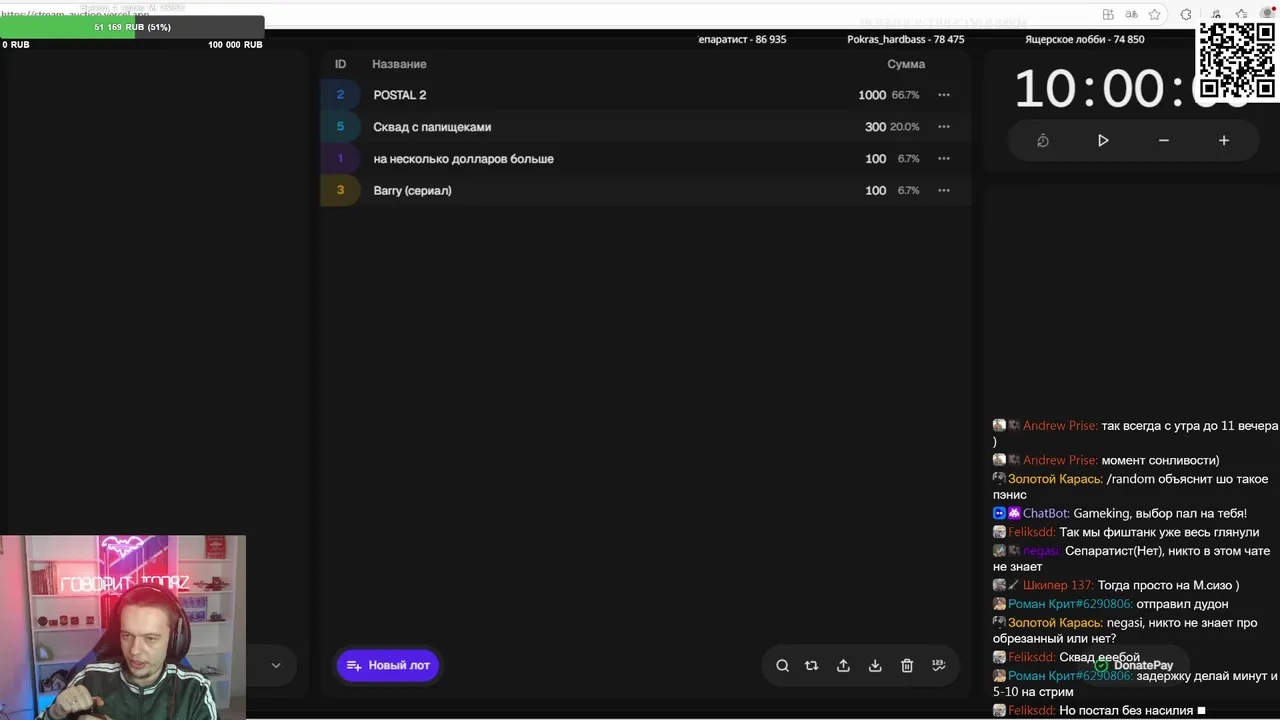Screen dimensions: 1280x720
Task: Open the browser extensions puzzle icon
Action: [x=1186, y=14]
